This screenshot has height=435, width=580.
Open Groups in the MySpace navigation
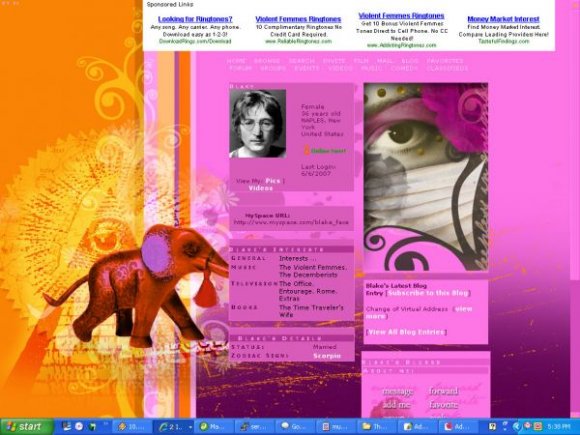tap(273, 68)
